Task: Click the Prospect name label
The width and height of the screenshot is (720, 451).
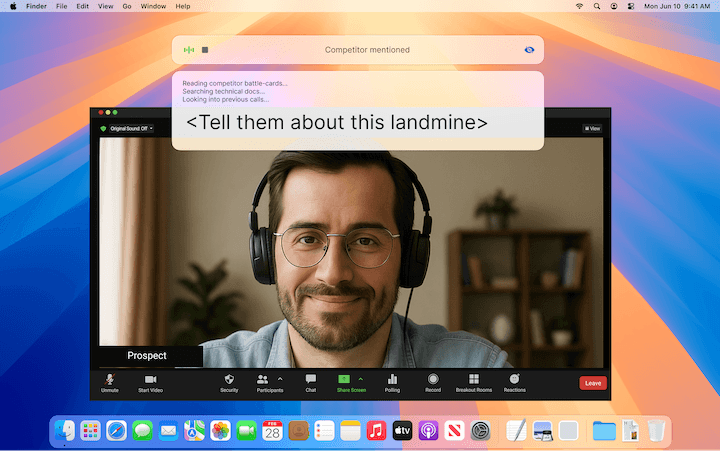Action: [x=147, y=355]
